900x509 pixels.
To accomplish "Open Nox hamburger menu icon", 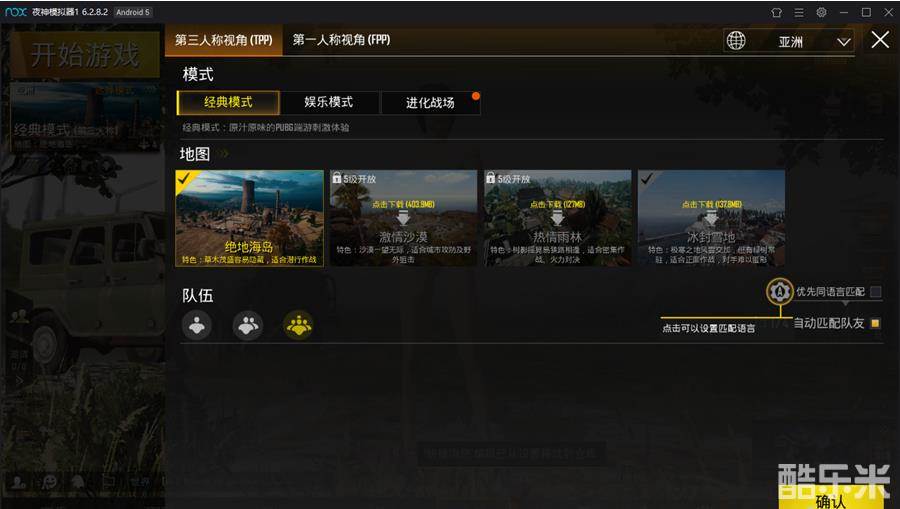I will 799,12.
